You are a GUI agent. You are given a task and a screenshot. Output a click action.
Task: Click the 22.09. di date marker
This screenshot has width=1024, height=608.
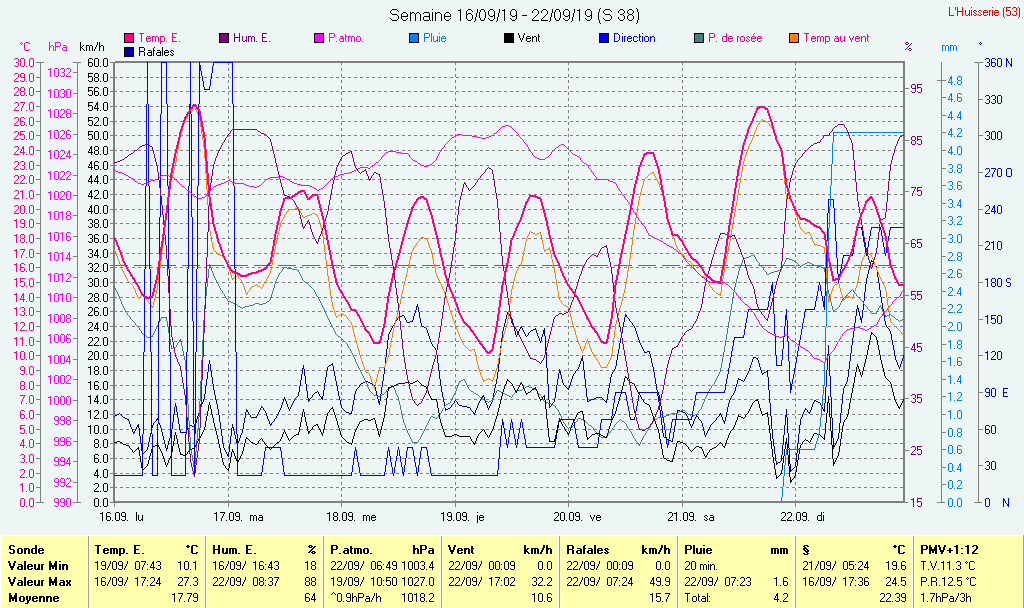click(803, 517)
